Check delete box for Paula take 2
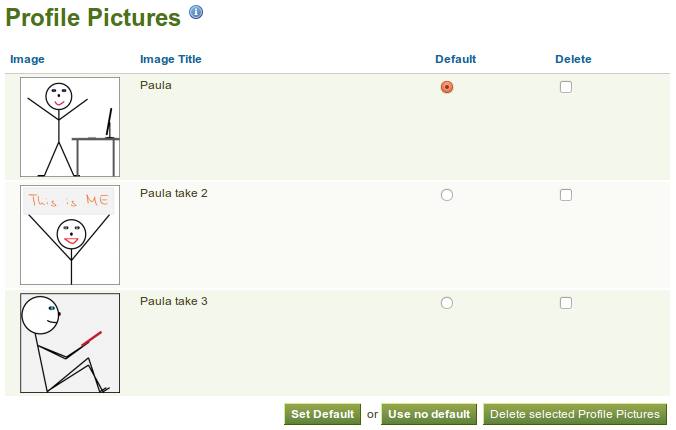This screenshot has height=430, width=676. point(566,195)
